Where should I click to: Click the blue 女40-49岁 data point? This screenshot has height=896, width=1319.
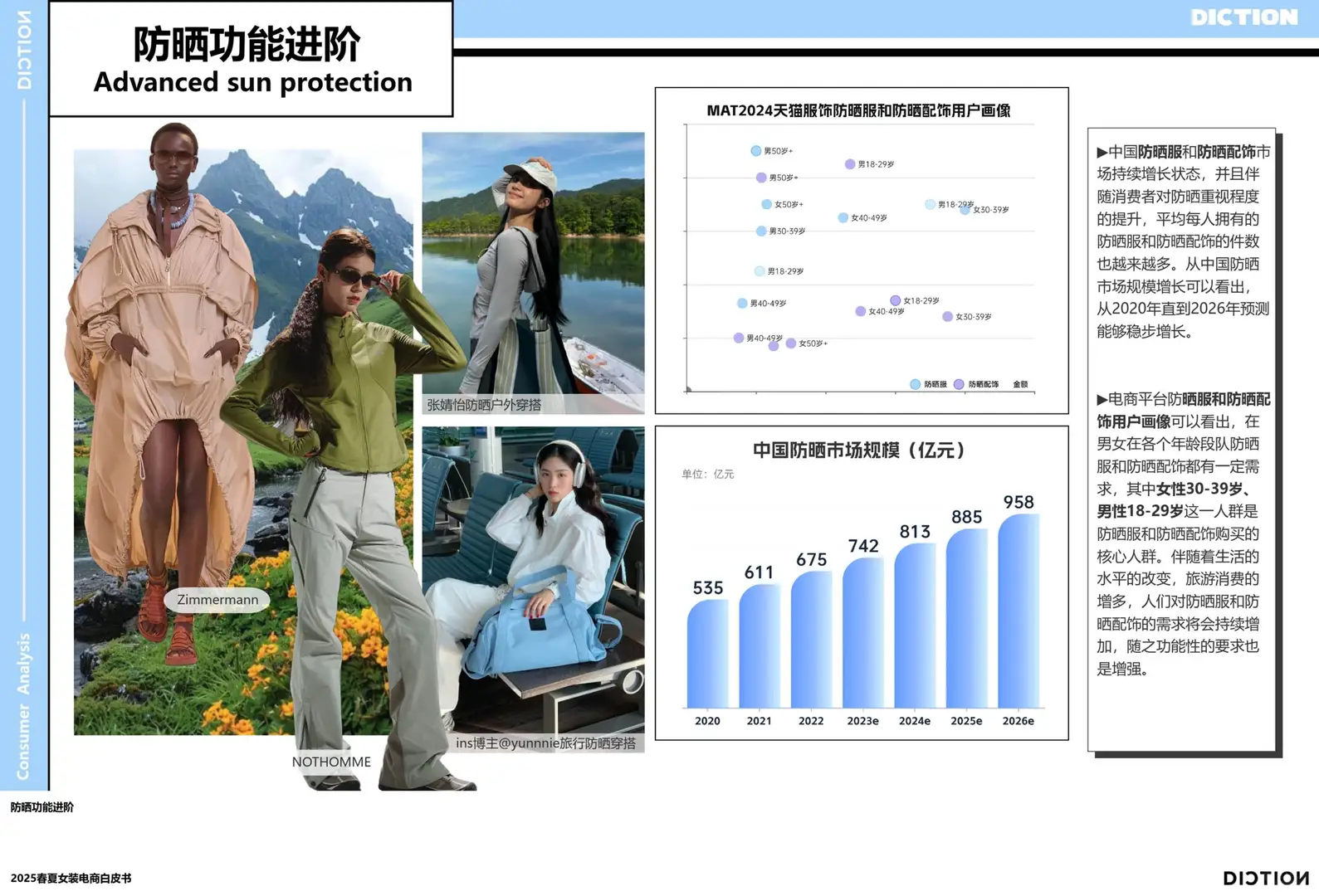point(843,218)
